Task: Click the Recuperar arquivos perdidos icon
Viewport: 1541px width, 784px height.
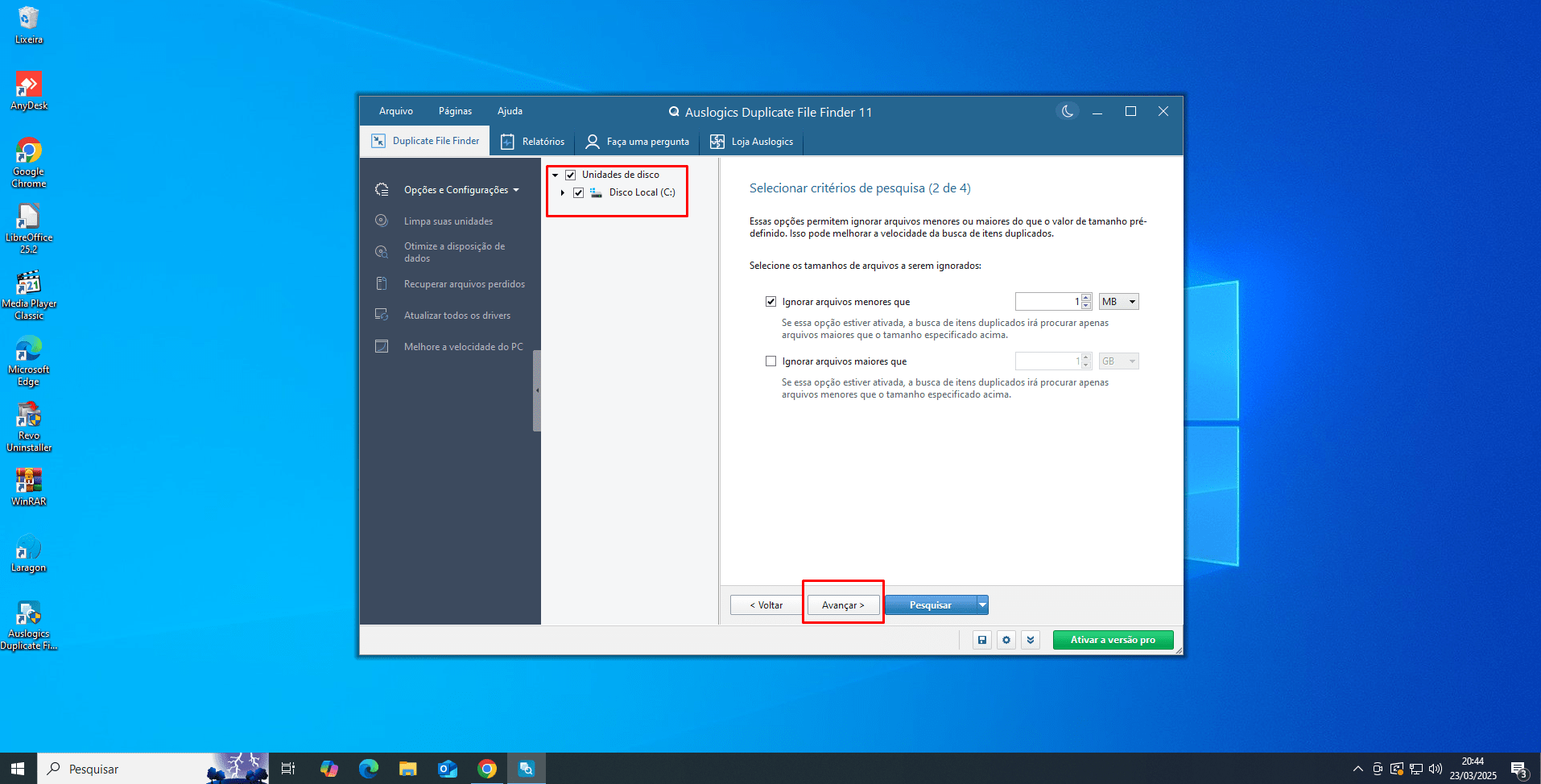Action: [382, 283]
